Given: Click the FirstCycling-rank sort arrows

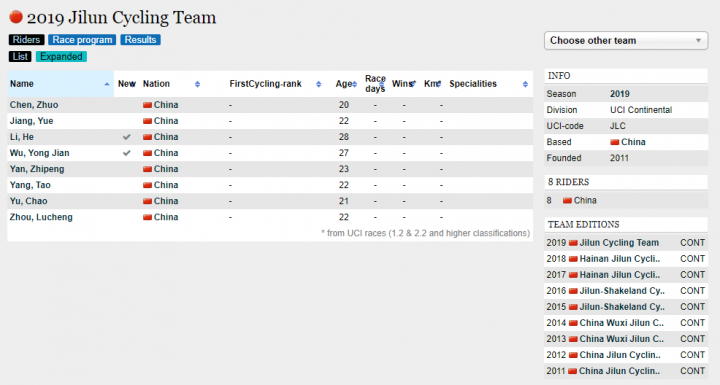Looking at the screenshot, I should (318, 84).
